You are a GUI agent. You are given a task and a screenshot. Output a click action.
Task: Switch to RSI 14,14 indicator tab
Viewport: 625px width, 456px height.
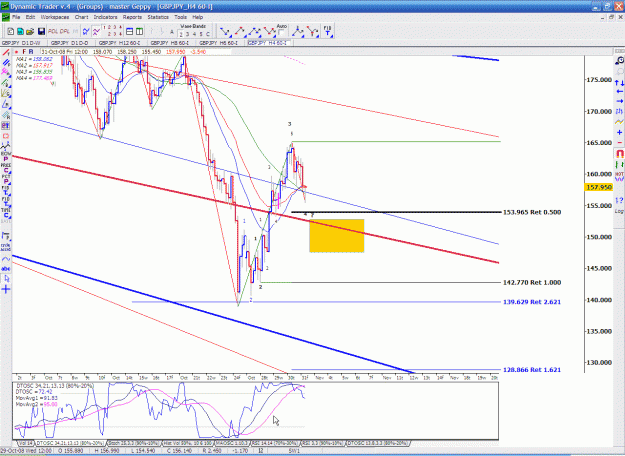[275, 443]
